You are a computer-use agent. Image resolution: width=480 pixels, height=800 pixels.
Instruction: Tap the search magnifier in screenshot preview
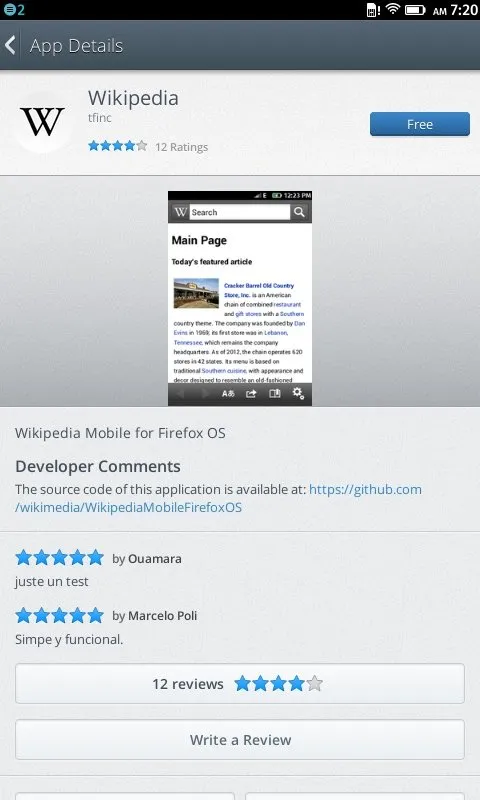coord(299,212)
